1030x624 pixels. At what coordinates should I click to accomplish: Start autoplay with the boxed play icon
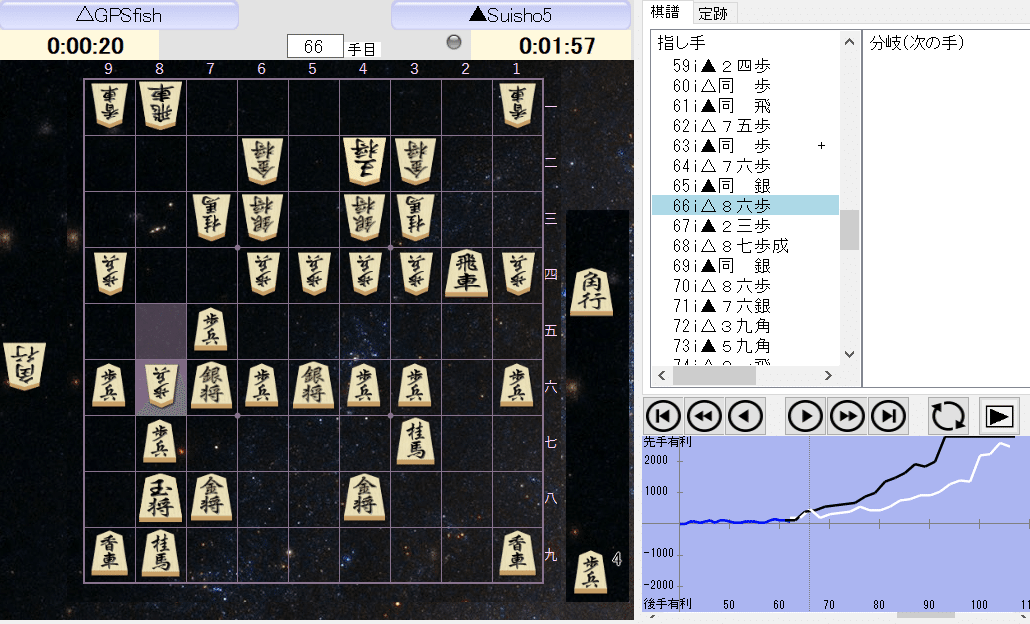tap(998, 415)
